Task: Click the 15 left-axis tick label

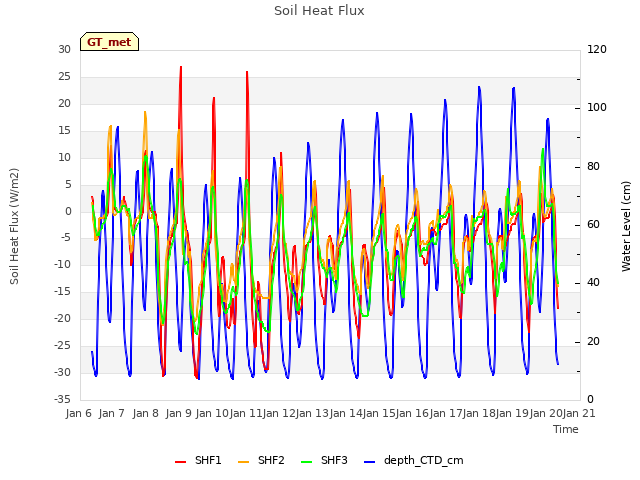Action: (64, 131)
